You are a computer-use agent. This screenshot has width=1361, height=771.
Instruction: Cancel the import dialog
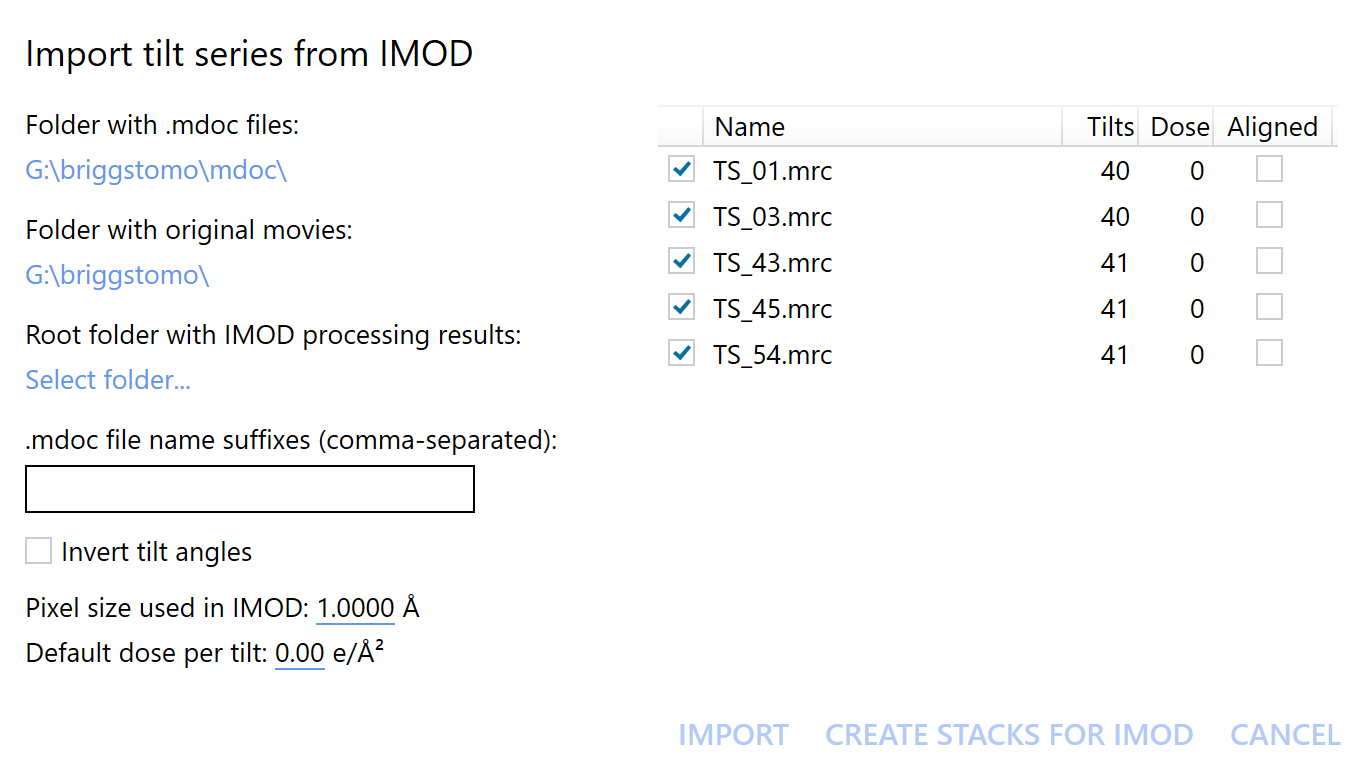1285,735
